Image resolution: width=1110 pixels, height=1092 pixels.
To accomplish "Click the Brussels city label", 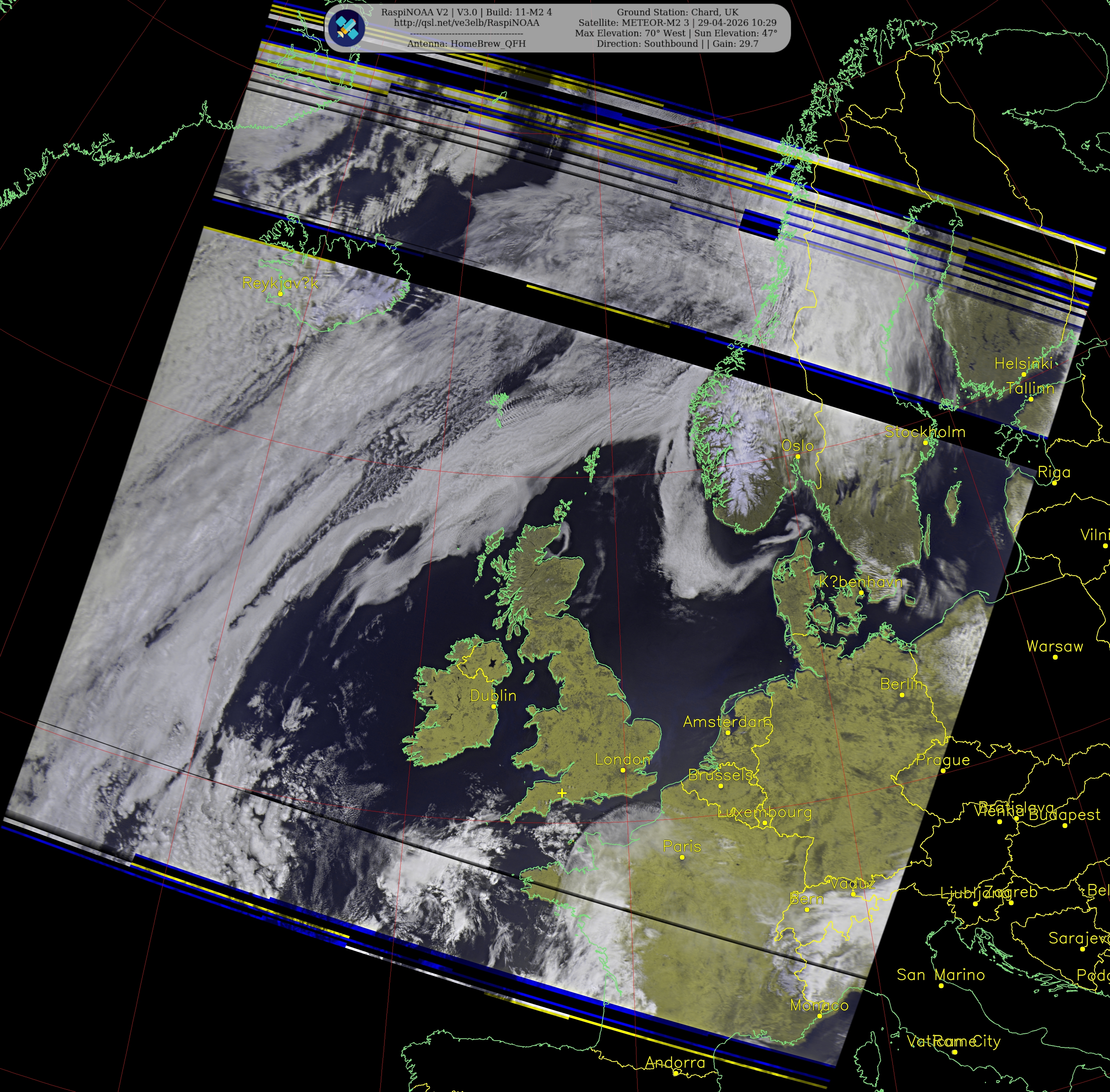I will (x=721, y=775).
